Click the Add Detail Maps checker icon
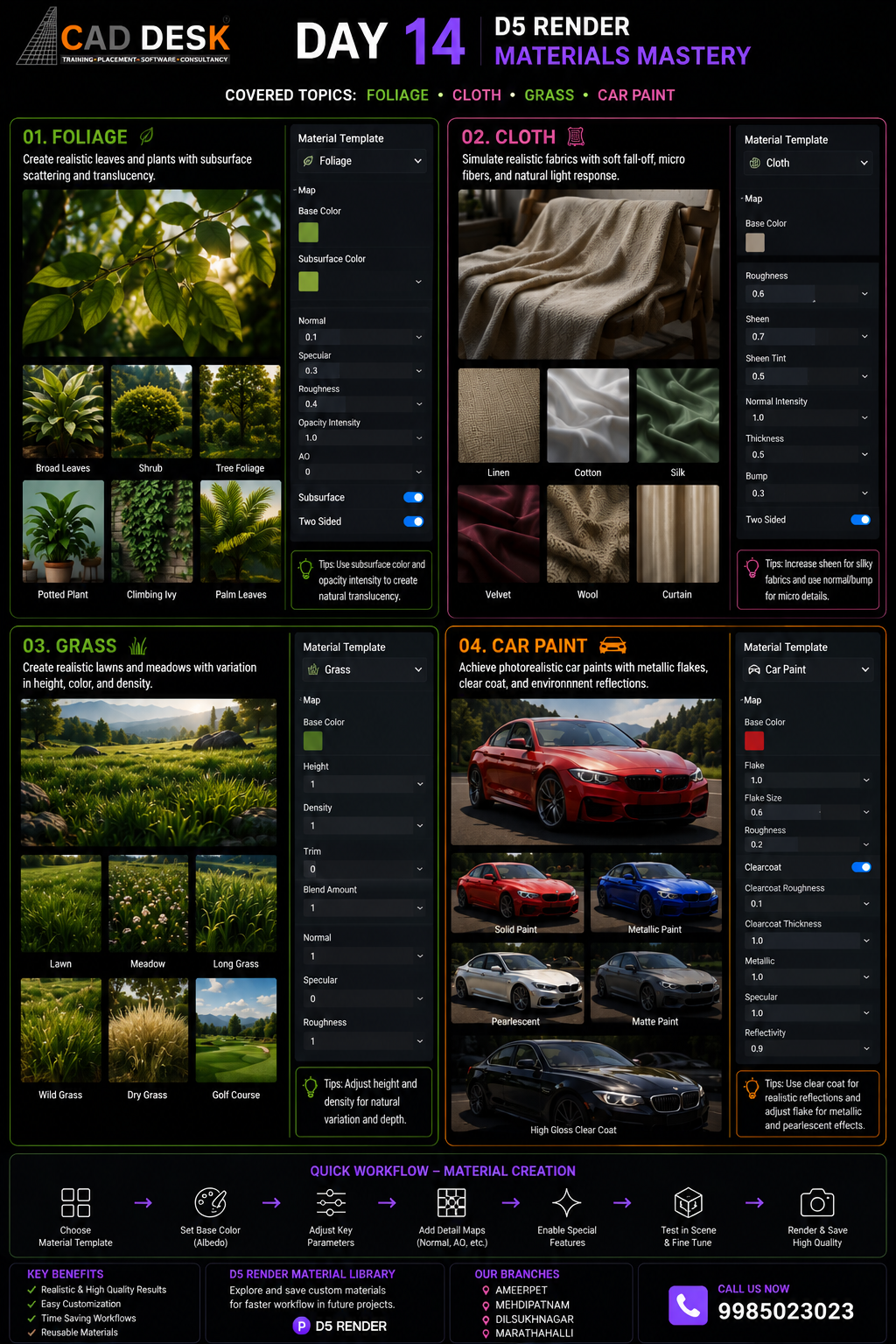This screenshot has height=1344, width=896. click(x=451, y=1202)
